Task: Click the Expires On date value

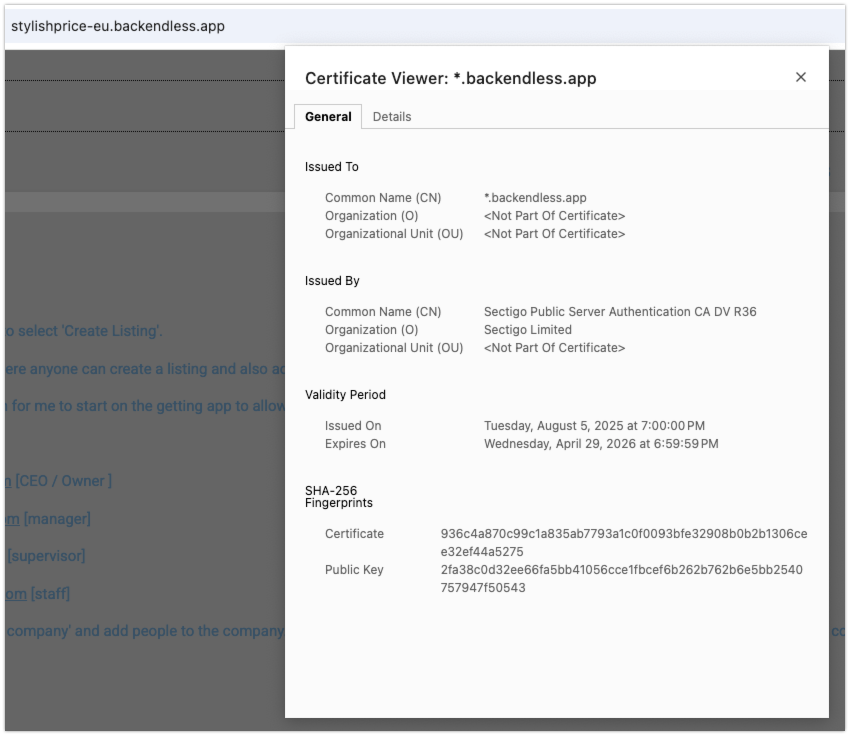Action: click(x=600, y=444)
